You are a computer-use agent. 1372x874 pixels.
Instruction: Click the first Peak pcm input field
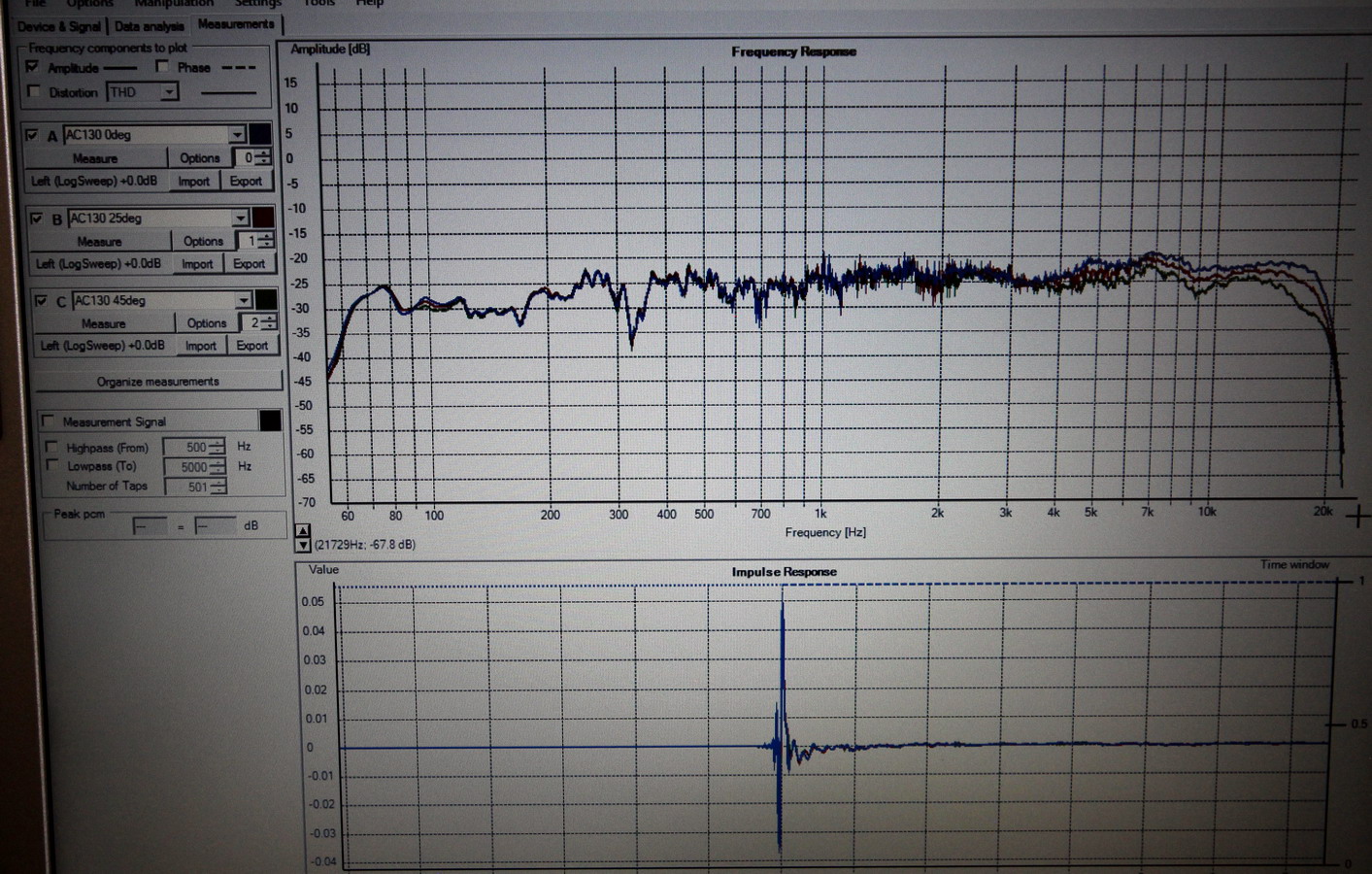151,526
